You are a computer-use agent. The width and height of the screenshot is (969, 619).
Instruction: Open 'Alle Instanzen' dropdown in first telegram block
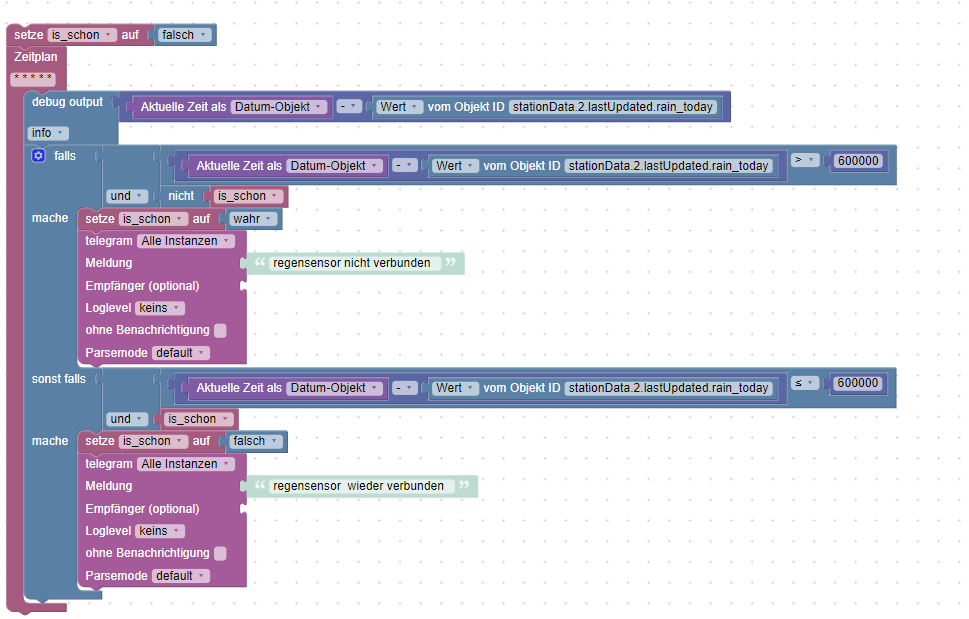185,241
